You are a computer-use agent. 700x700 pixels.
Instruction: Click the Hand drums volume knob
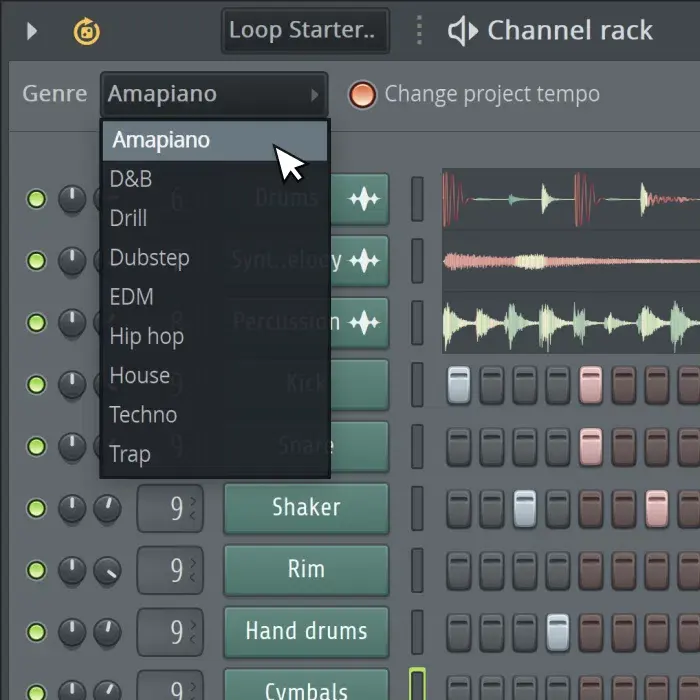point(107,632)
